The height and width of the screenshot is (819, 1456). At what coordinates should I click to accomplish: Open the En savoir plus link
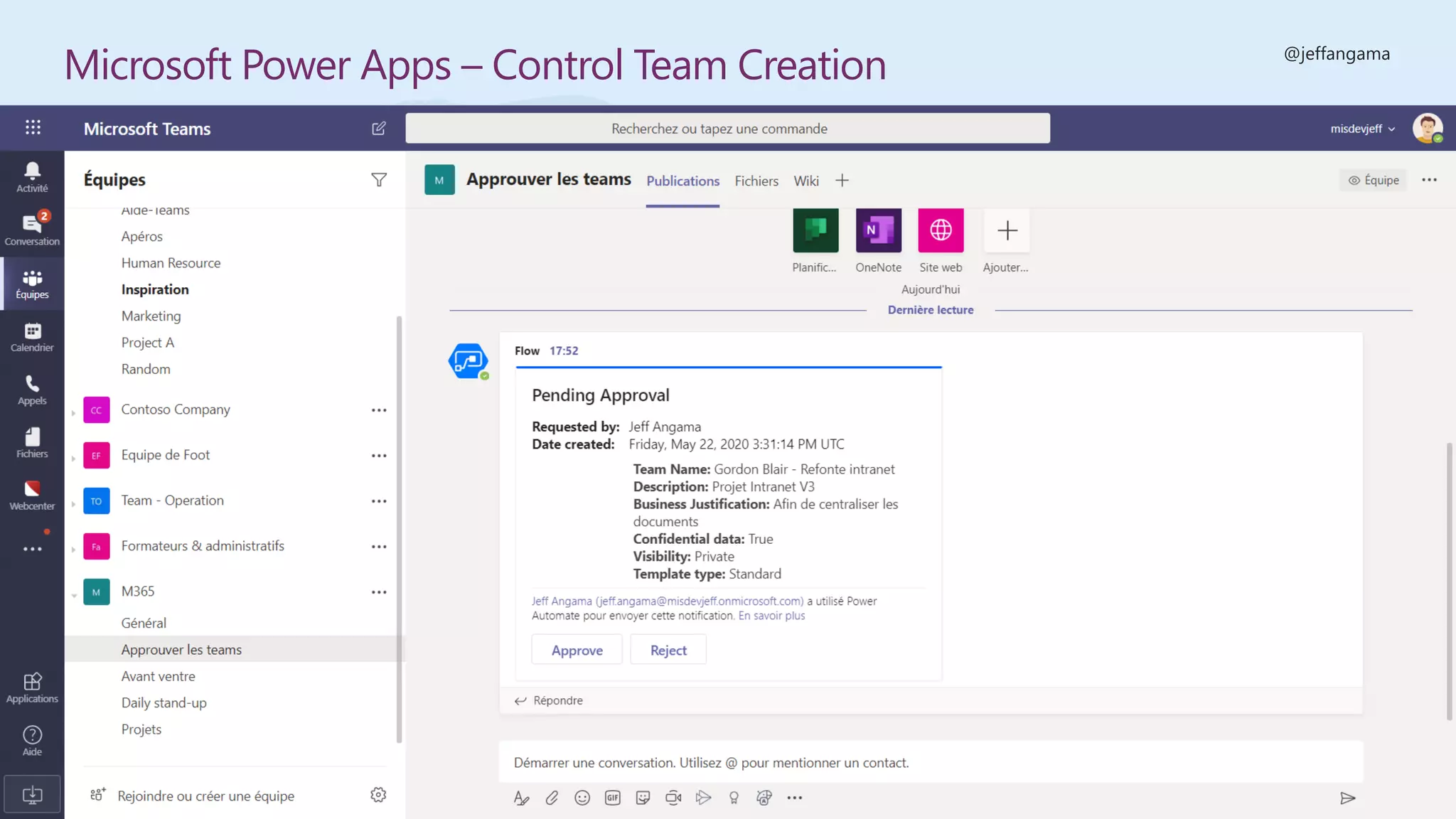tap(771, 616)
